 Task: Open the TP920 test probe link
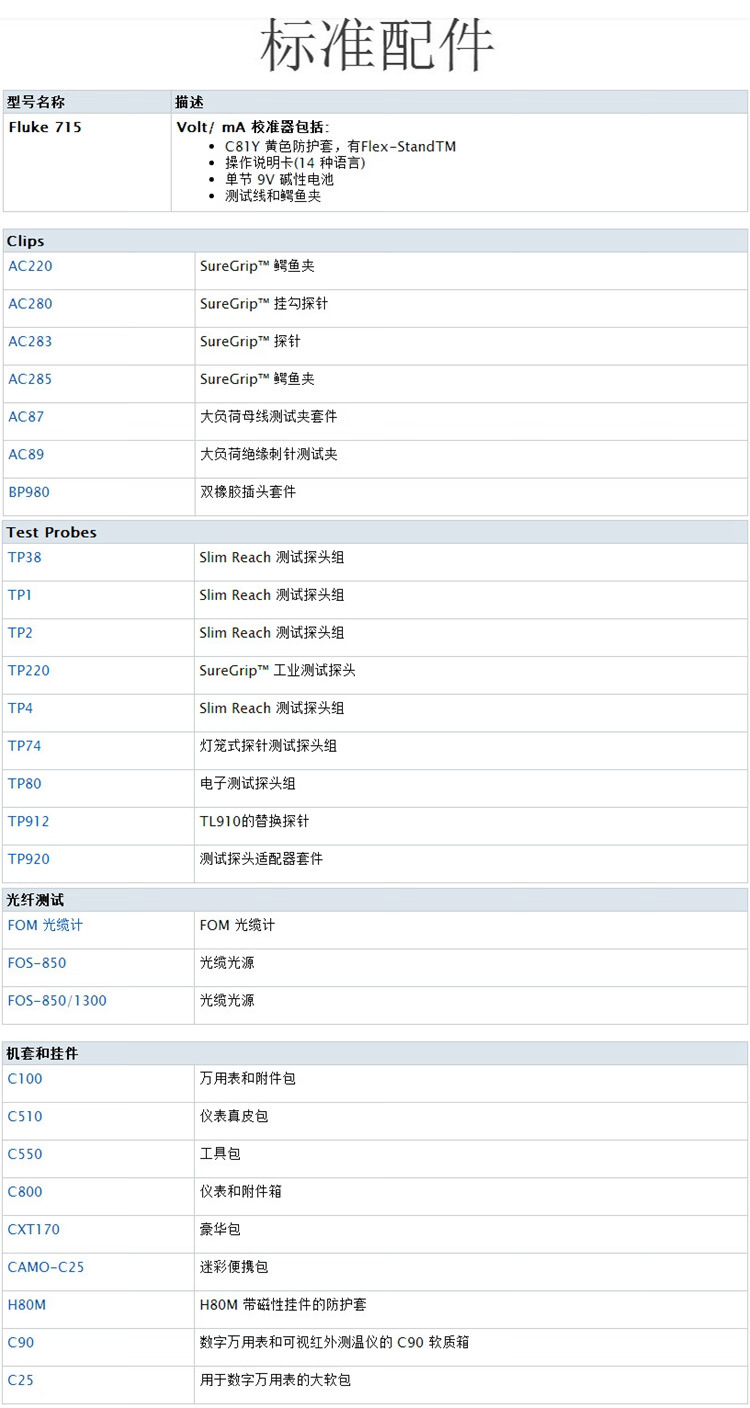point(29,859)
